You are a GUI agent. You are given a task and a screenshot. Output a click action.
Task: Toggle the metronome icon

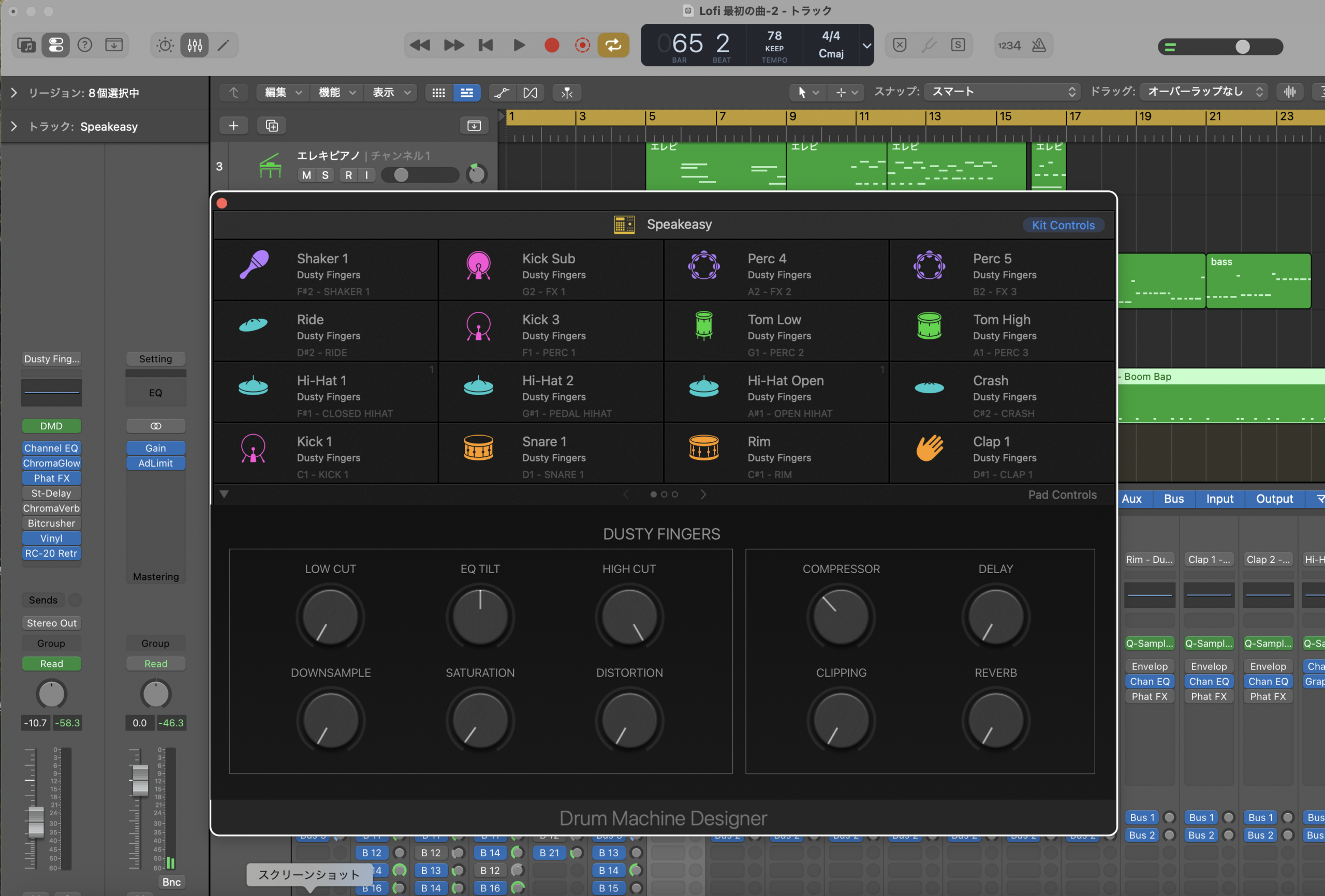tap(1039, 45)
